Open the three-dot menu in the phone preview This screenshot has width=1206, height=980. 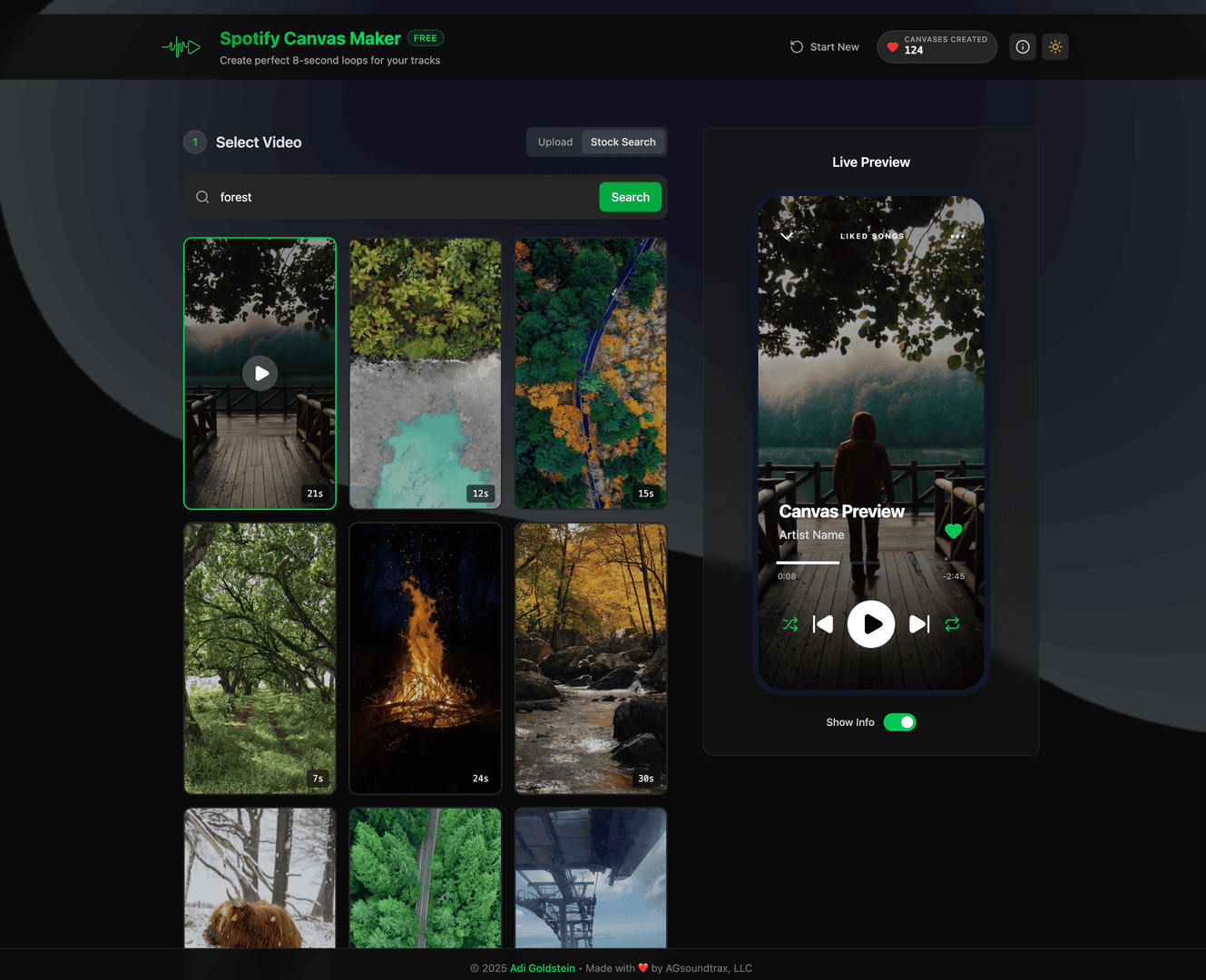pos(957,236)
